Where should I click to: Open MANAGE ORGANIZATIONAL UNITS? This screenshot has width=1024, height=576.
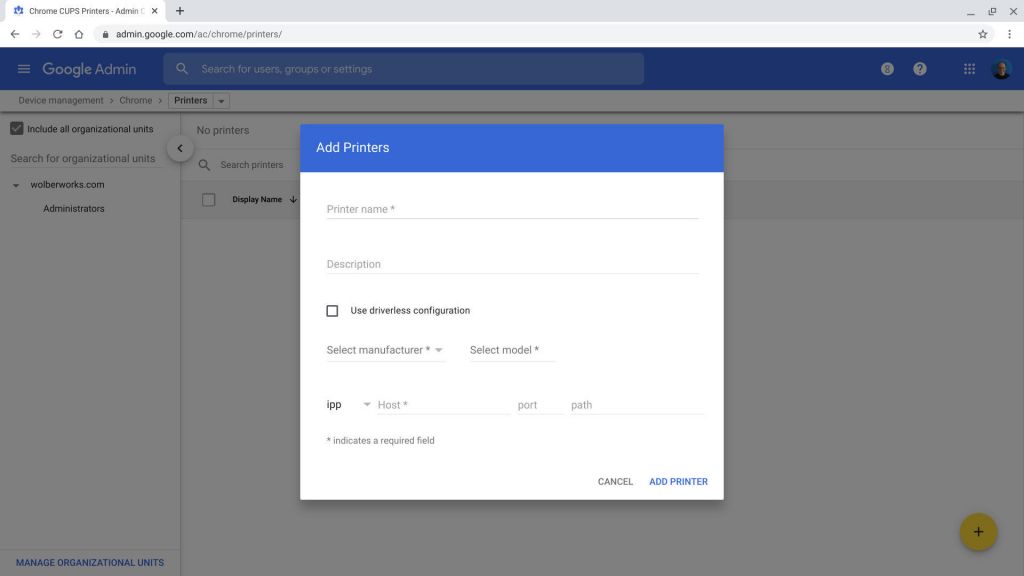pos(89,562)
